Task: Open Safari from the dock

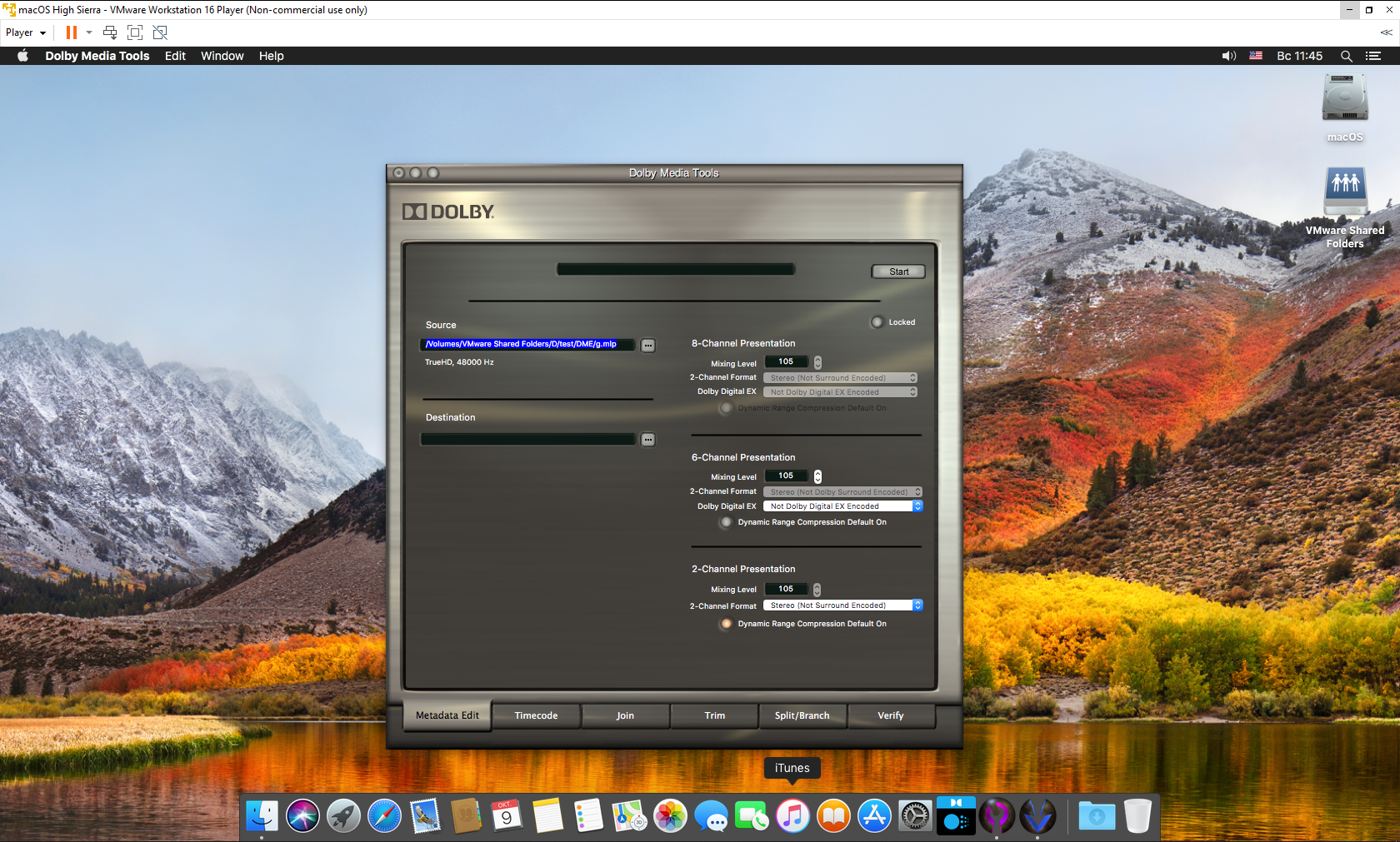Action: [384, 816]
